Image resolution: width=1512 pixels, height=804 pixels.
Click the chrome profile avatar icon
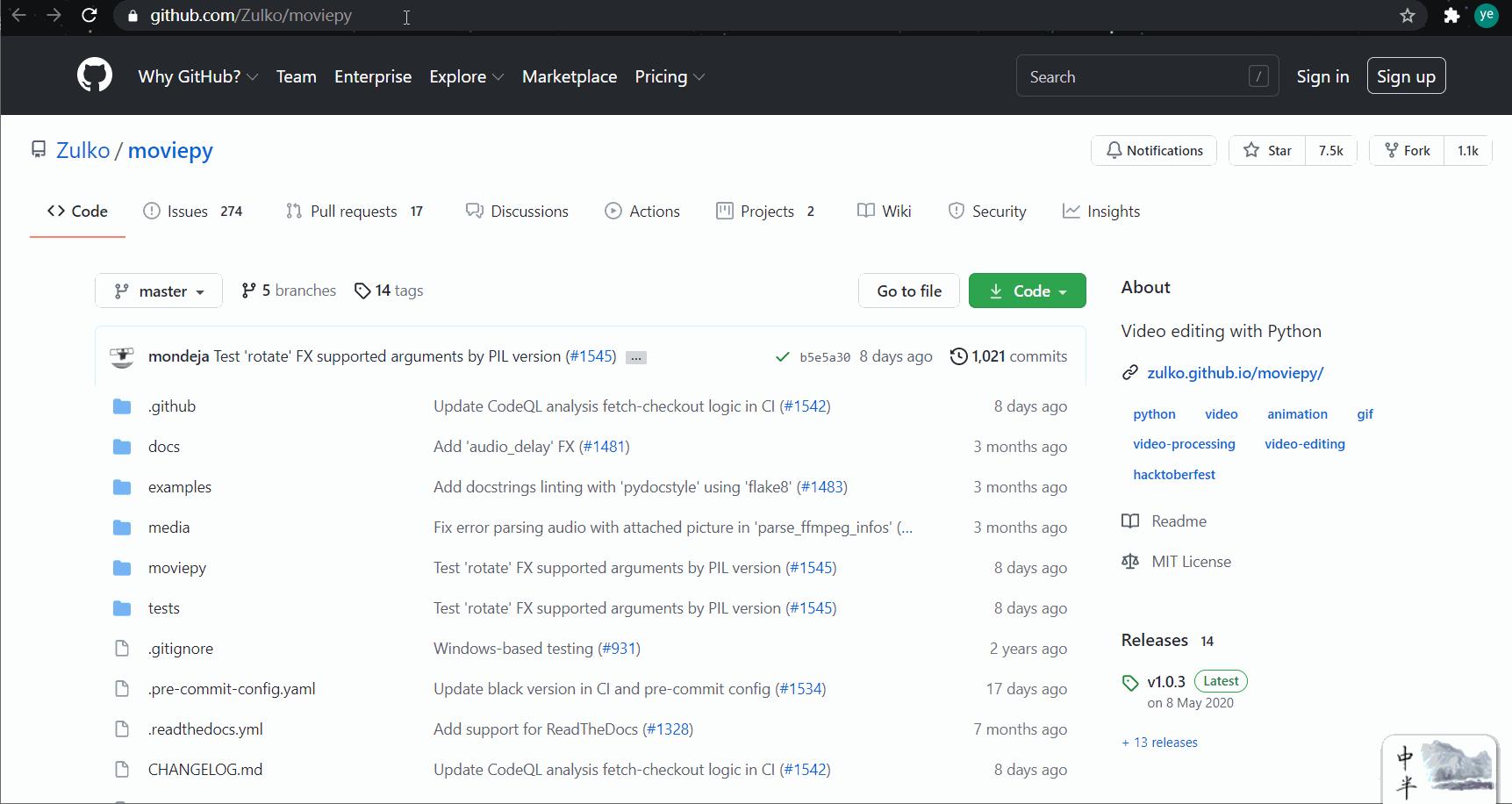pyautogui.click(x=1487, y=15)
